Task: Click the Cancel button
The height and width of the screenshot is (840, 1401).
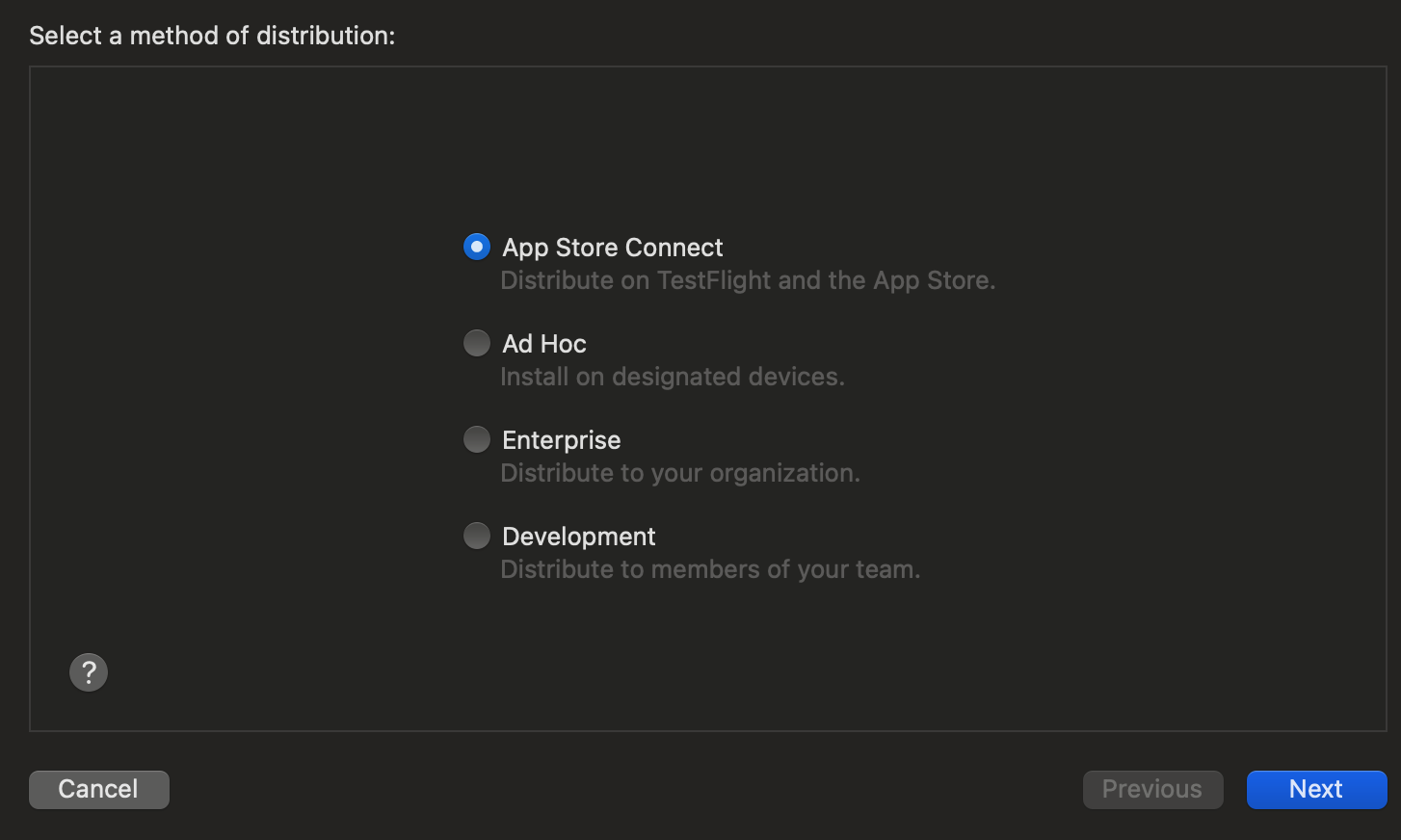Action: point(99,789)
